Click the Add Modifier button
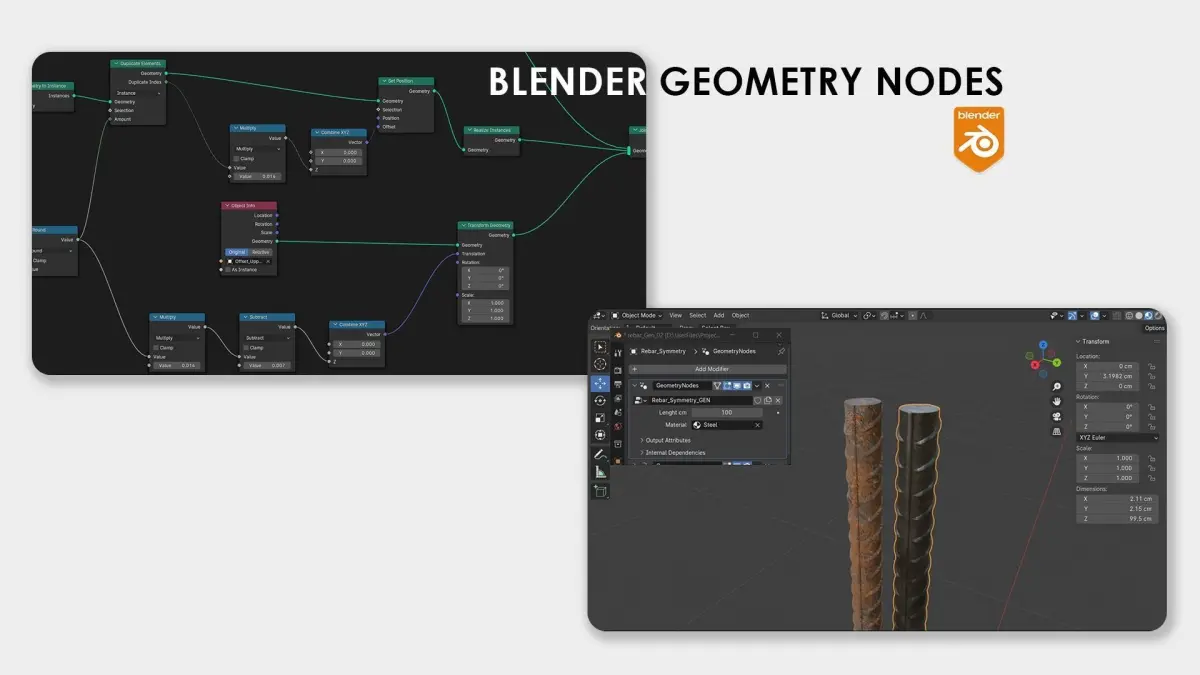This screenshot has width=1200, height=675. (x=711, y=369)
